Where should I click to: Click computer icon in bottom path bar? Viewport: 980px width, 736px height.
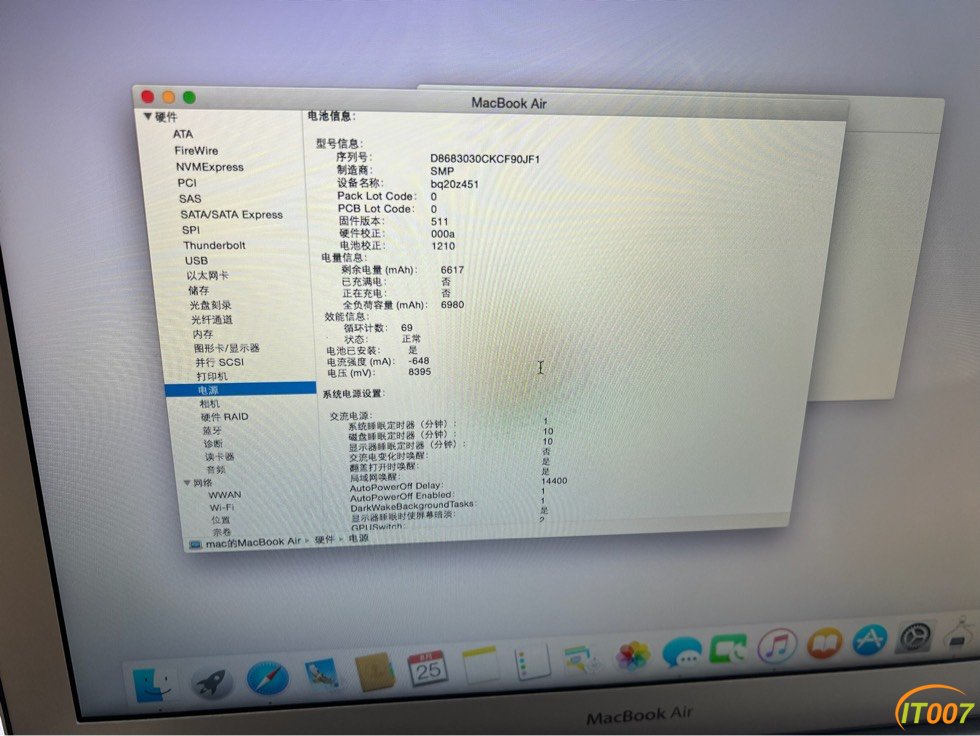196,545
